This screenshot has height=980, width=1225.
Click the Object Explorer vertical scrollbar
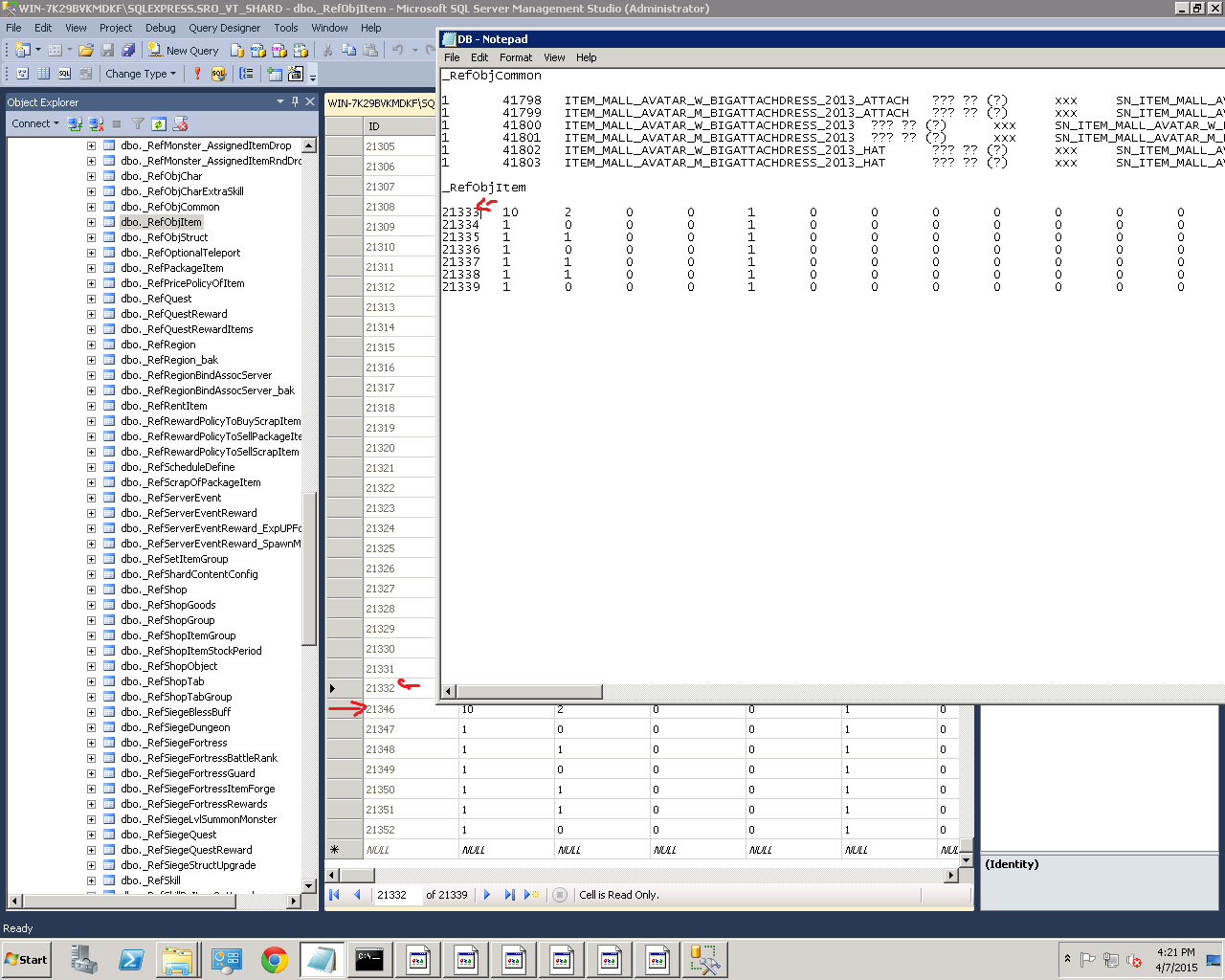309,568
